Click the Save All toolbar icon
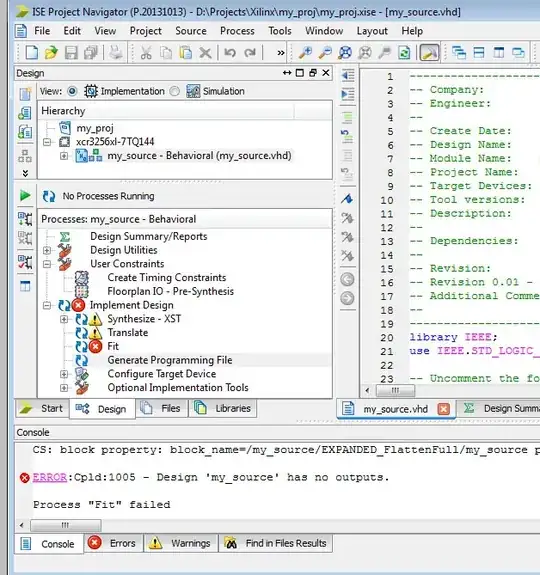 pyautogui.click(x=91, y=53)
